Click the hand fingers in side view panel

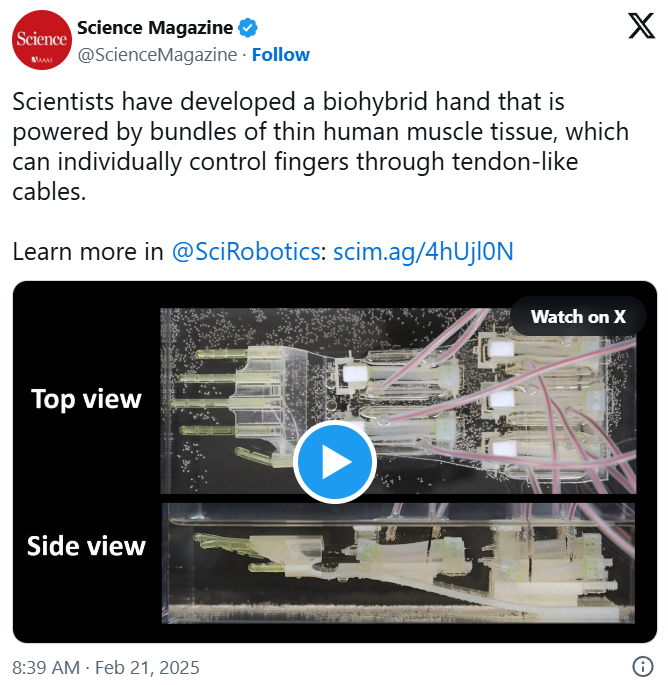(x=236, y=551)
